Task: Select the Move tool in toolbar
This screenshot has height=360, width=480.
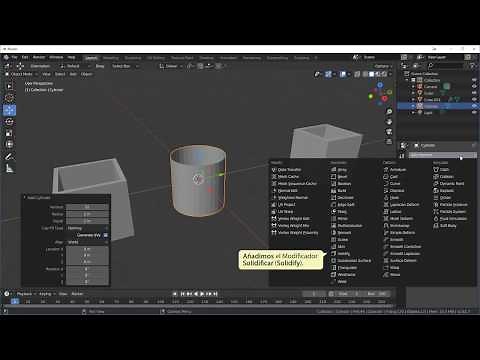Action: click(9, 110)
